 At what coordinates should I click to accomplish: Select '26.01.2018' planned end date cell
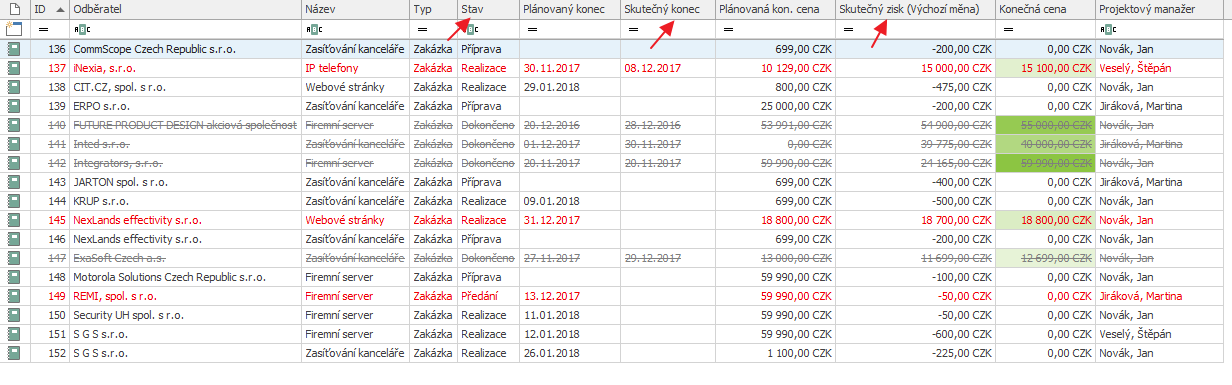click(569, 353)
